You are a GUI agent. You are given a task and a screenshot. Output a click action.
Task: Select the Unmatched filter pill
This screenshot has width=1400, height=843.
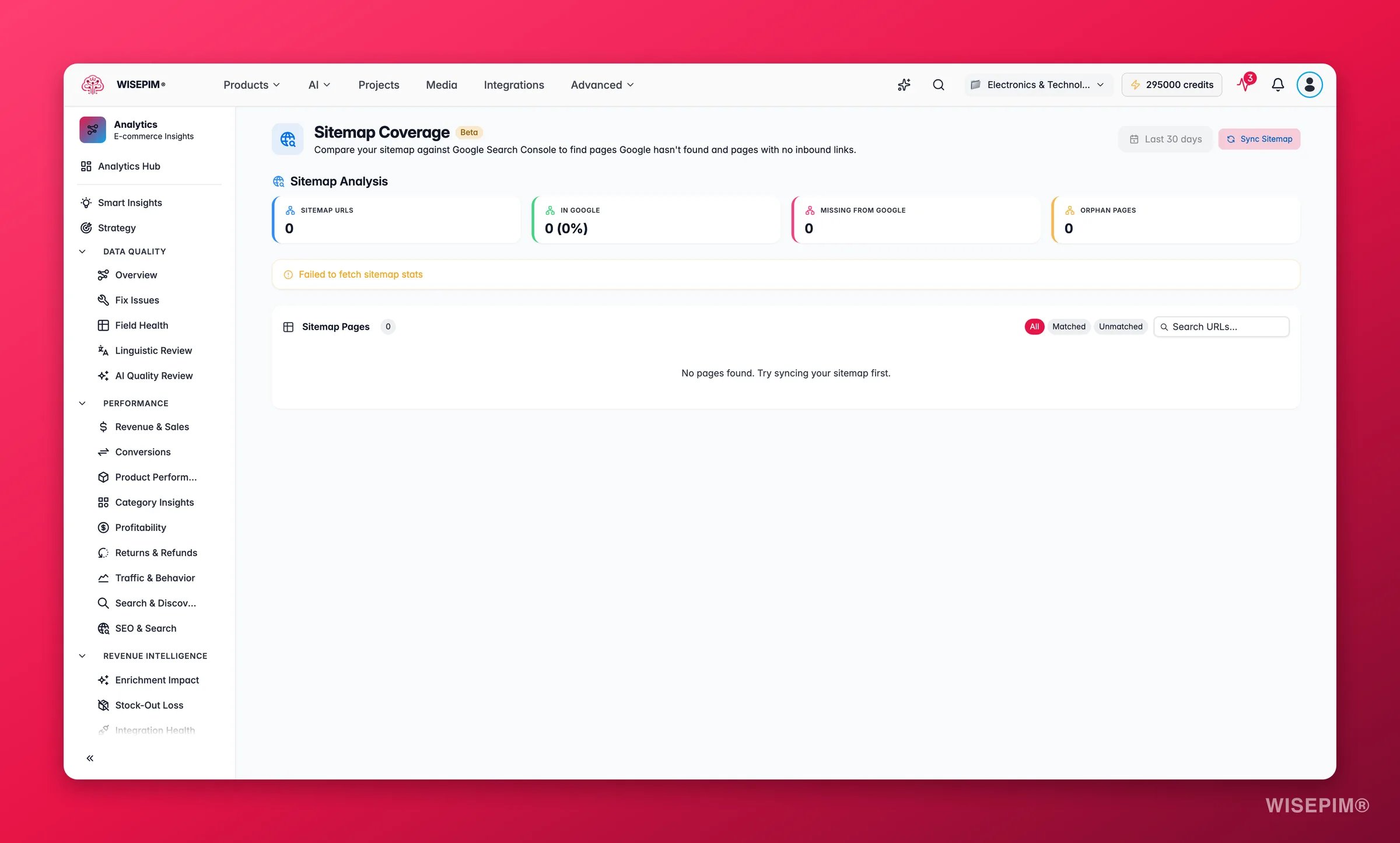(1121, 327)
